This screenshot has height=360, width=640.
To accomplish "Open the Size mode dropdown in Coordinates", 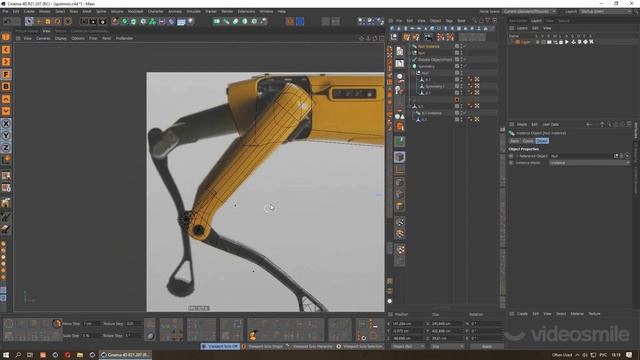I will [x=448, y=346].
